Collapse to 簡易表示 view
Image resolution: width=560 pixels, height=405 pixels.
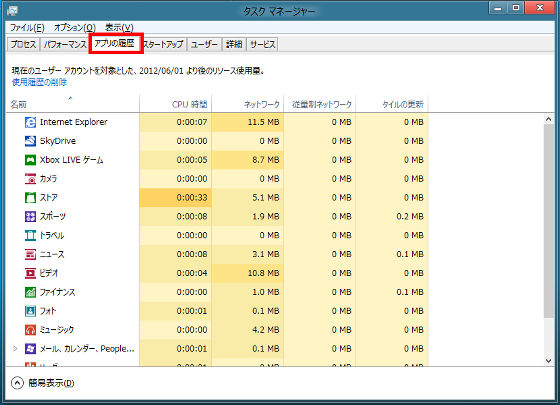(43, 383)
